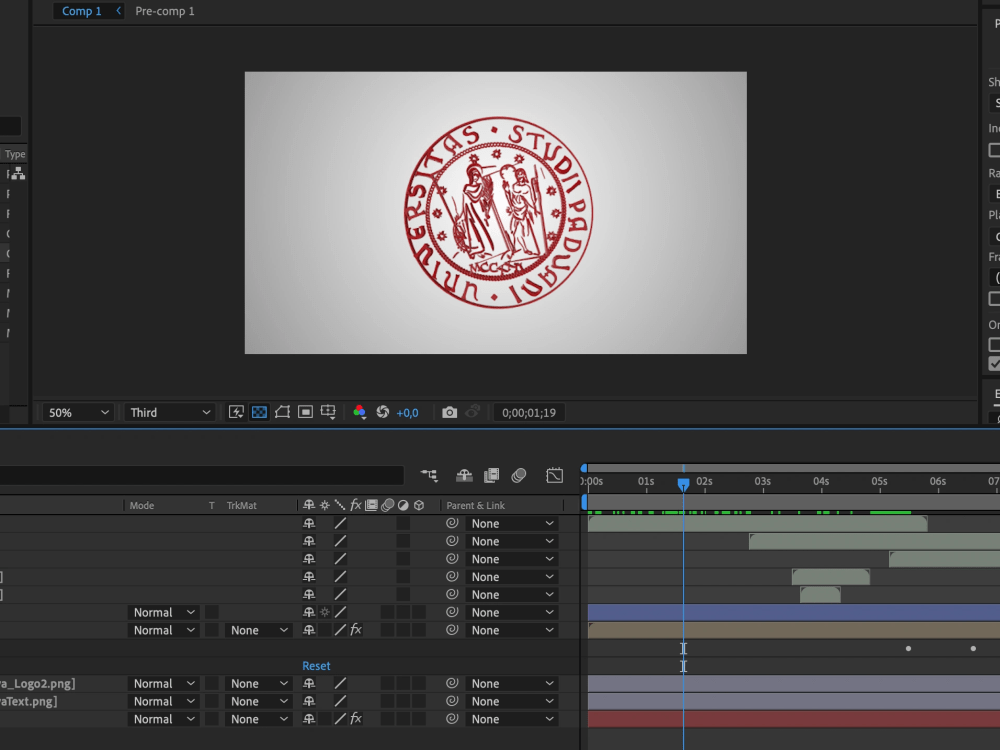The image size is (1000, 750).
Task: Open the 50% magnification dropdown
Action: [78, 413]
